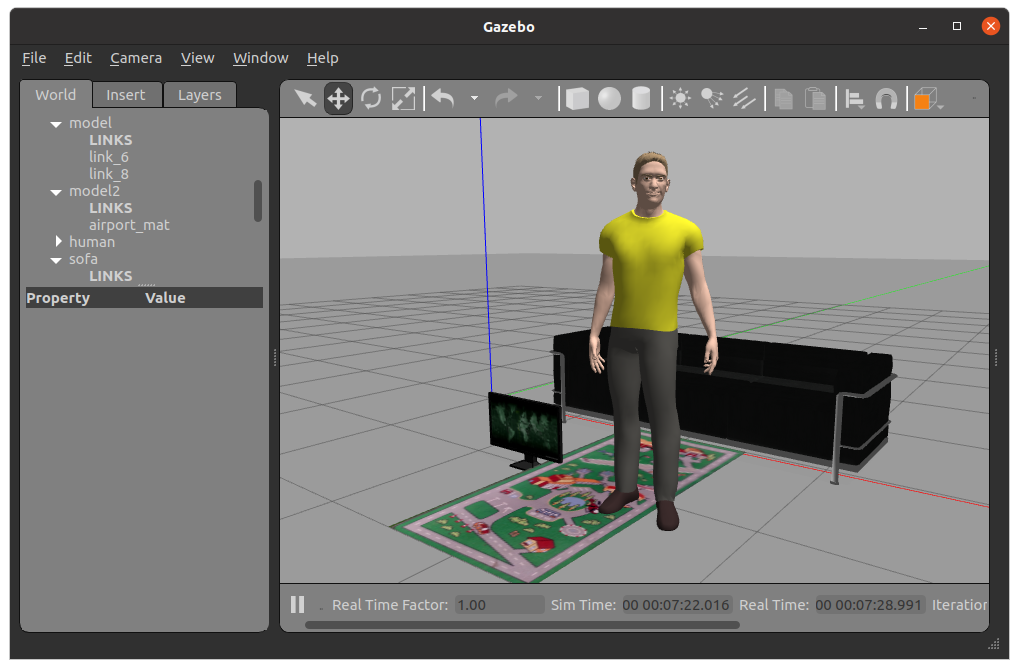Select the rotate mode tool

371,99
